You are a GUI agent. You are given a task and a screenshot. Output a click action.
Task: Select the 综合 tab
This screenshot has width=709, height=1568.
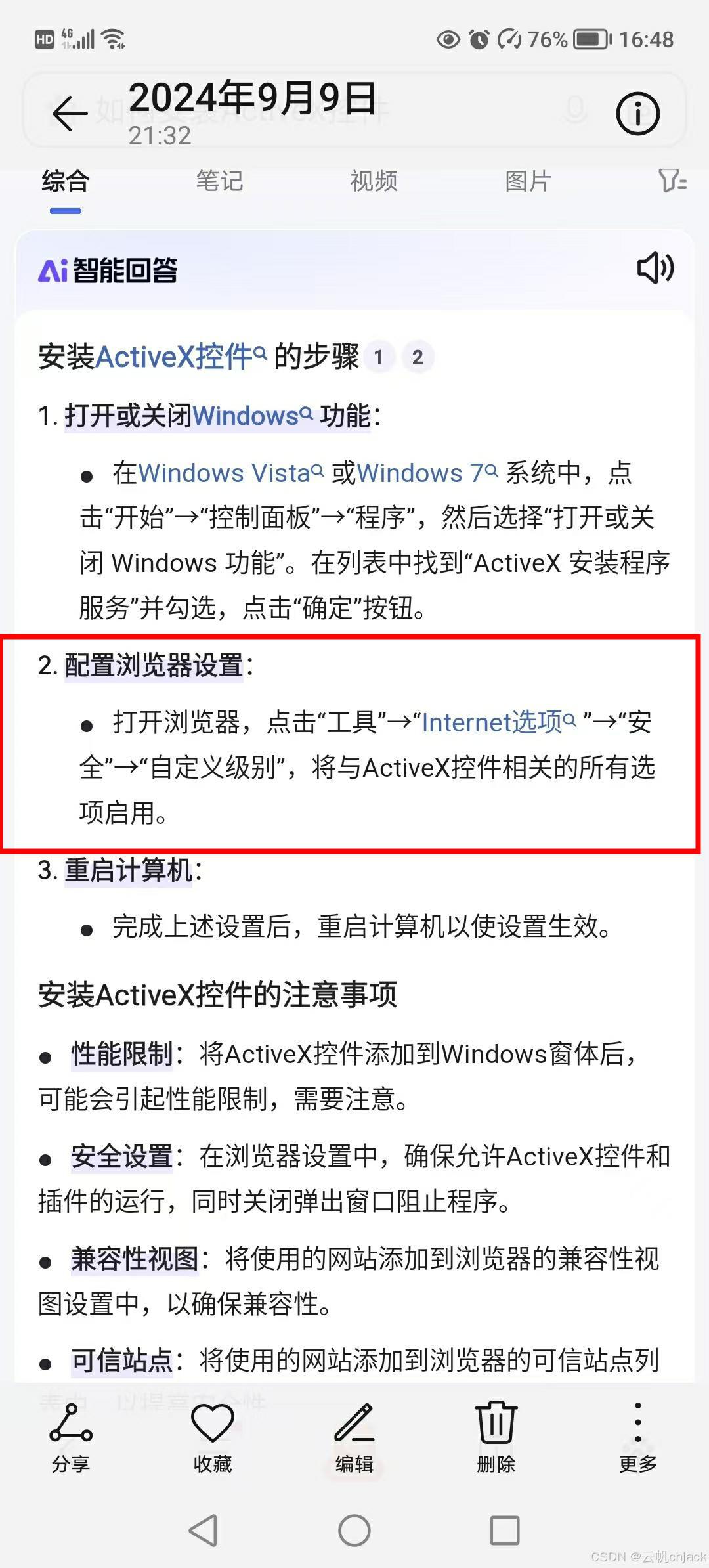[65, 181]
